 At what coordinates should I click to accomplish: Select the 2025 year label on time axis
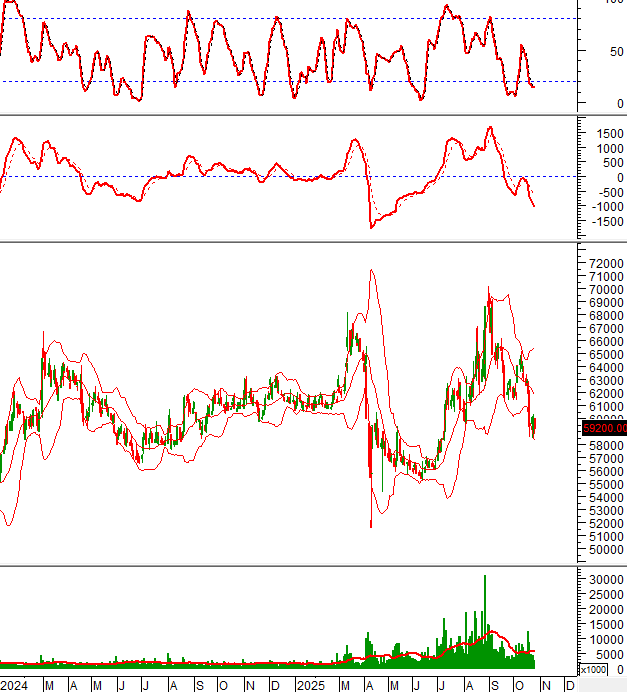tap(310, 686)
